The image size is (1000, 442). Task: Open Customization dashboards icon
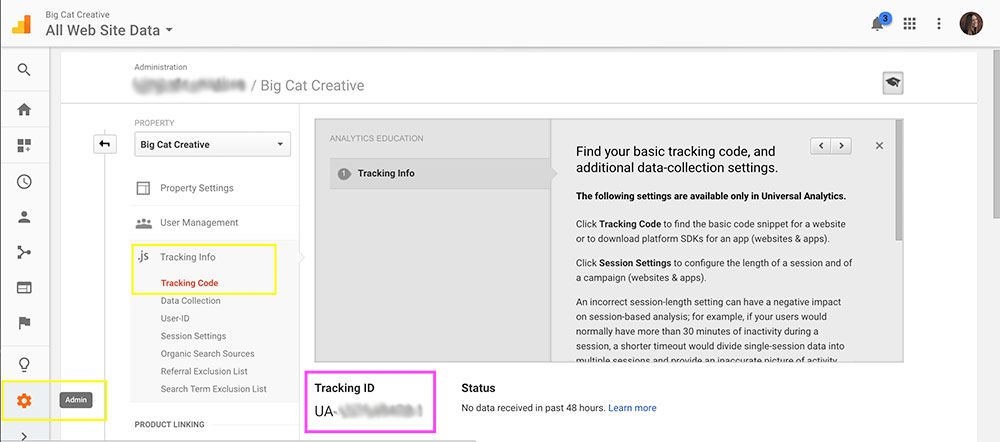pyautogui.click(x=24, y=145)
